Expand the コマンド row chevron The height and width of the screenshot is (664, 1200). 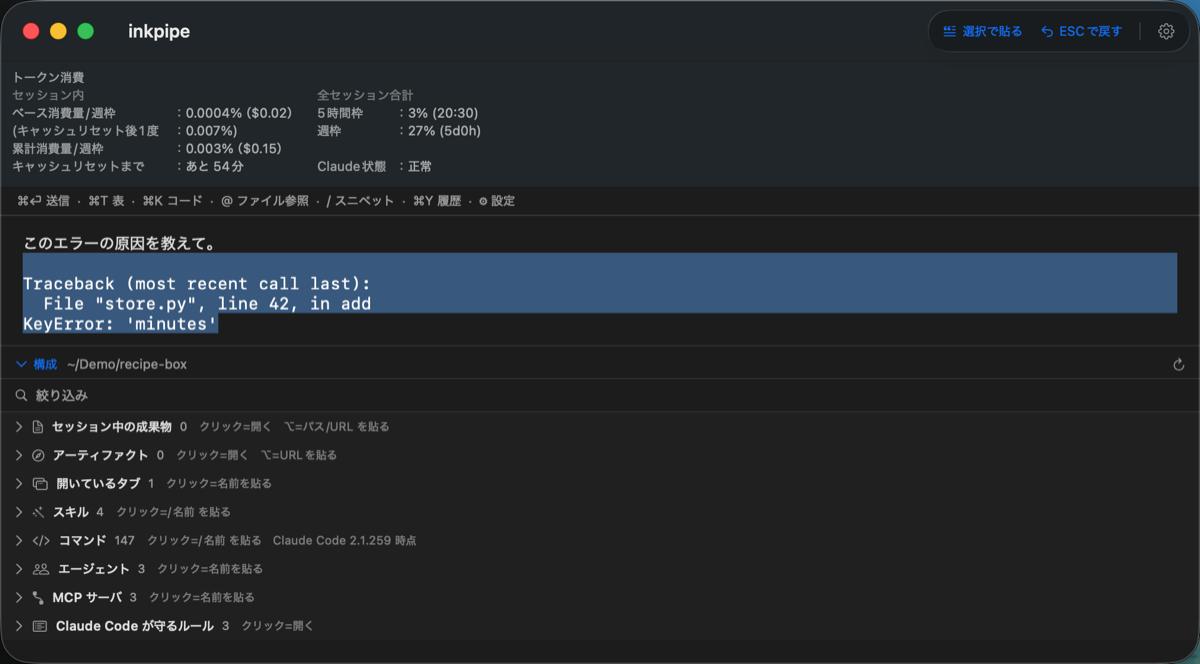coord(19,541)
